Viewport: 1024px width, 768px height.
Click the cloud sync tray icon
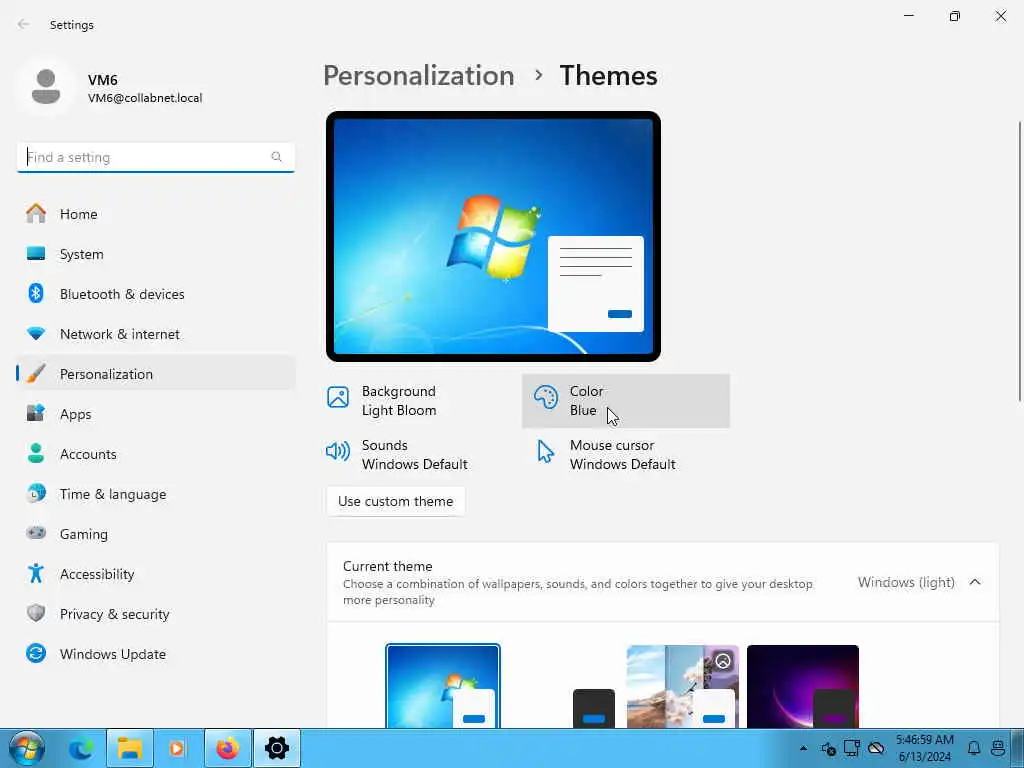876,748
